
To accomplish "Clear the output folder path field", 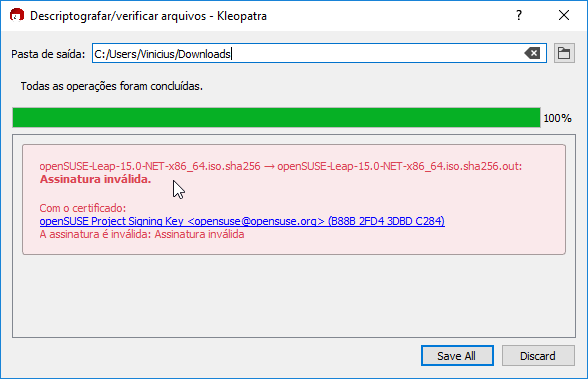I will pyautogui.click(x=532, y=53).
